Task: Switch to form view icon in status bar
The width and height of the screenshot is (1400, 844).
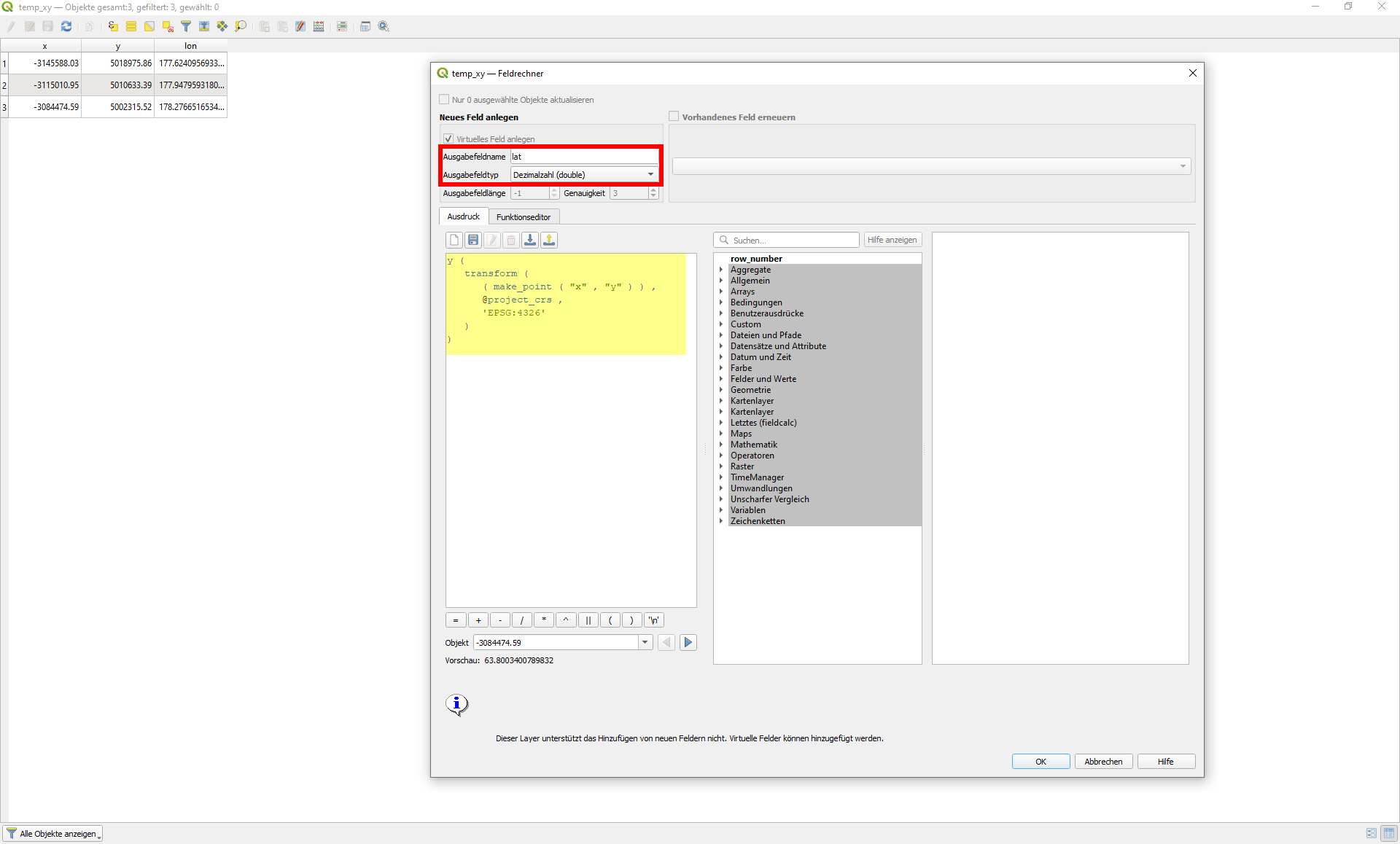Action: click(1372, 833)
